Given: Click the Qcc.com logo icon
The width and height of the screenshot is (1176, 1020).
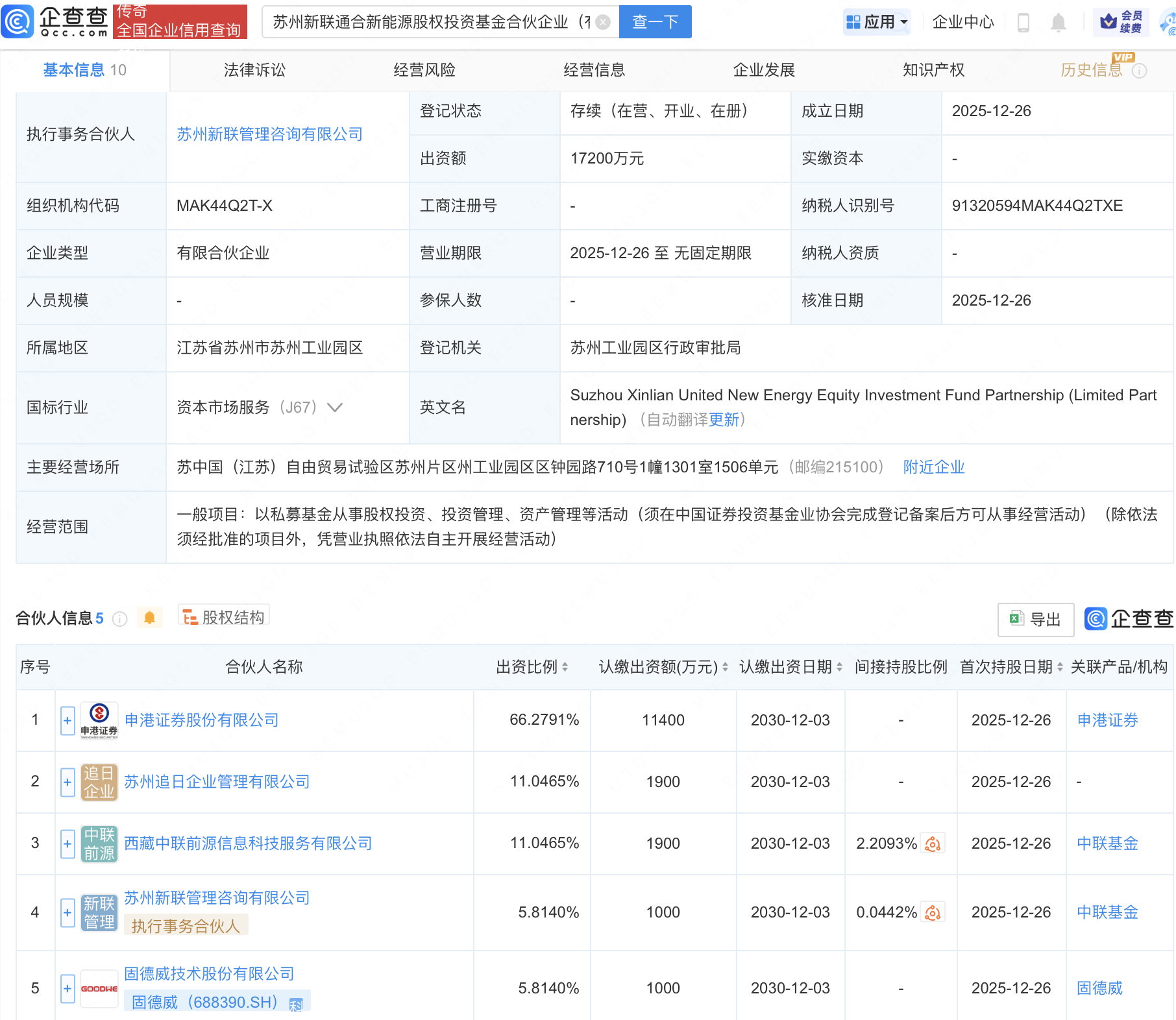Looking at the screenshot, I should pyautogui.click(x=18, y=21).
